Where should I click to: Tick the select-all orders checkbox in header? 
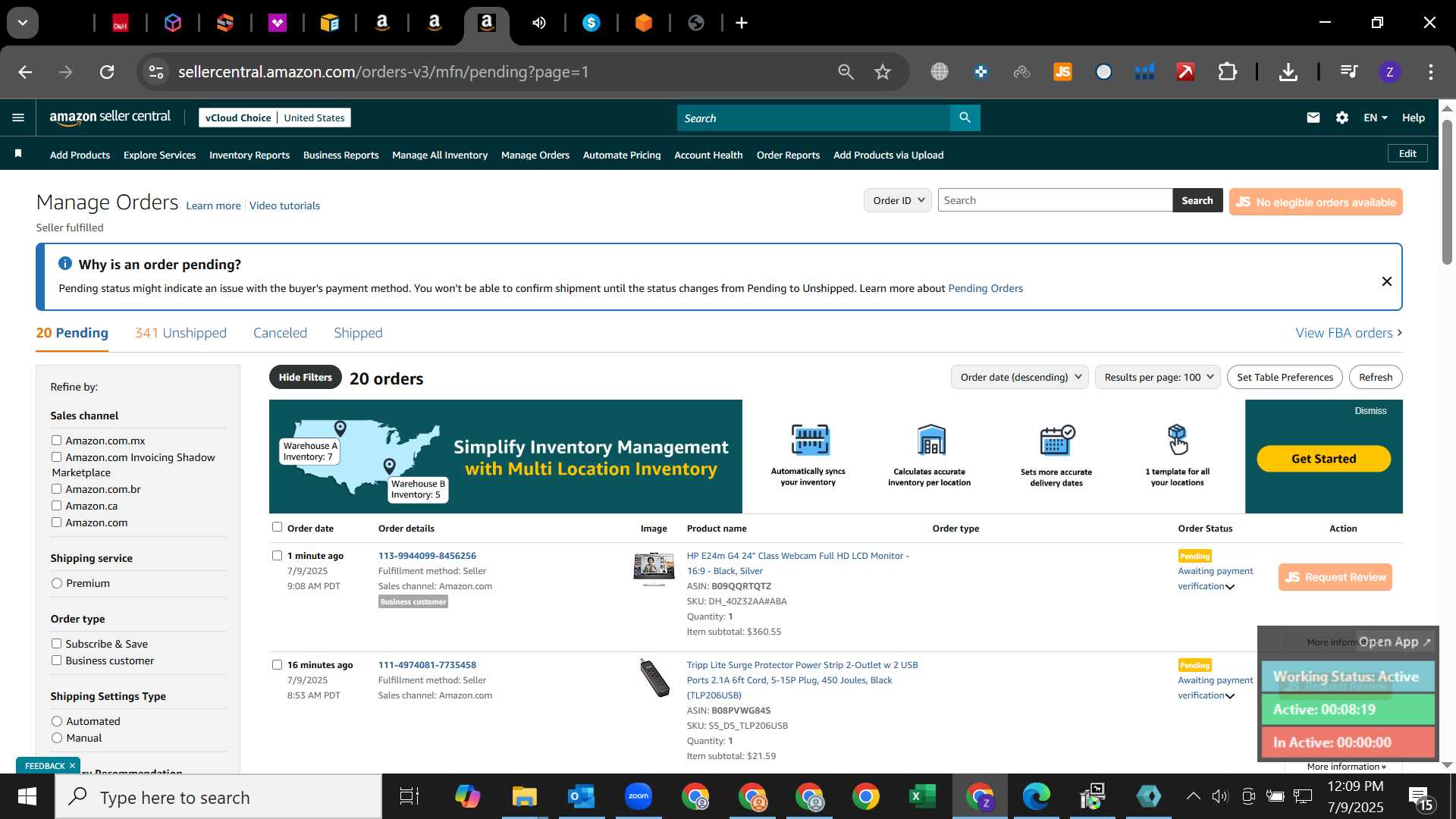click(277, 527)
